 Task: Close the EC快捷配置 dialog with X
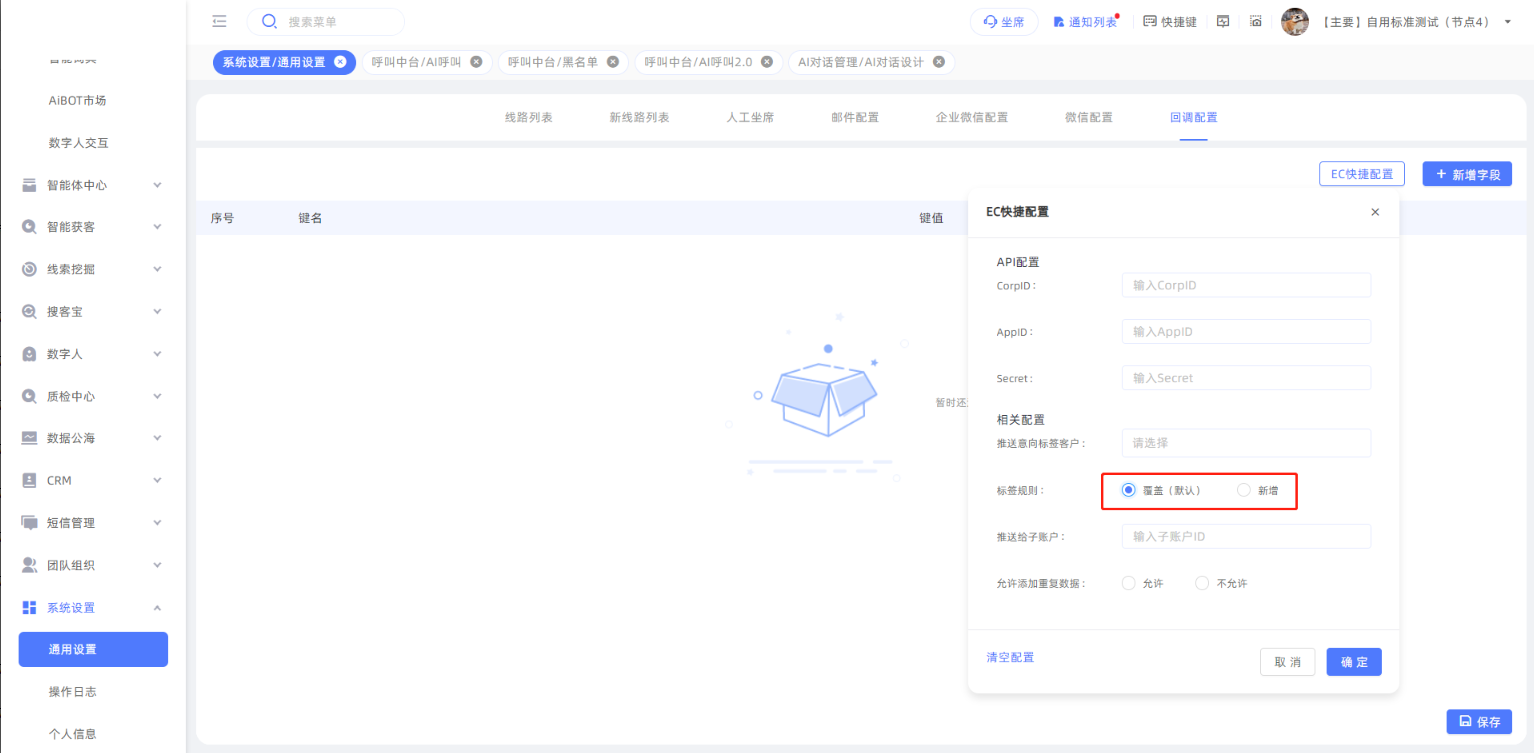pos(1375,212)
